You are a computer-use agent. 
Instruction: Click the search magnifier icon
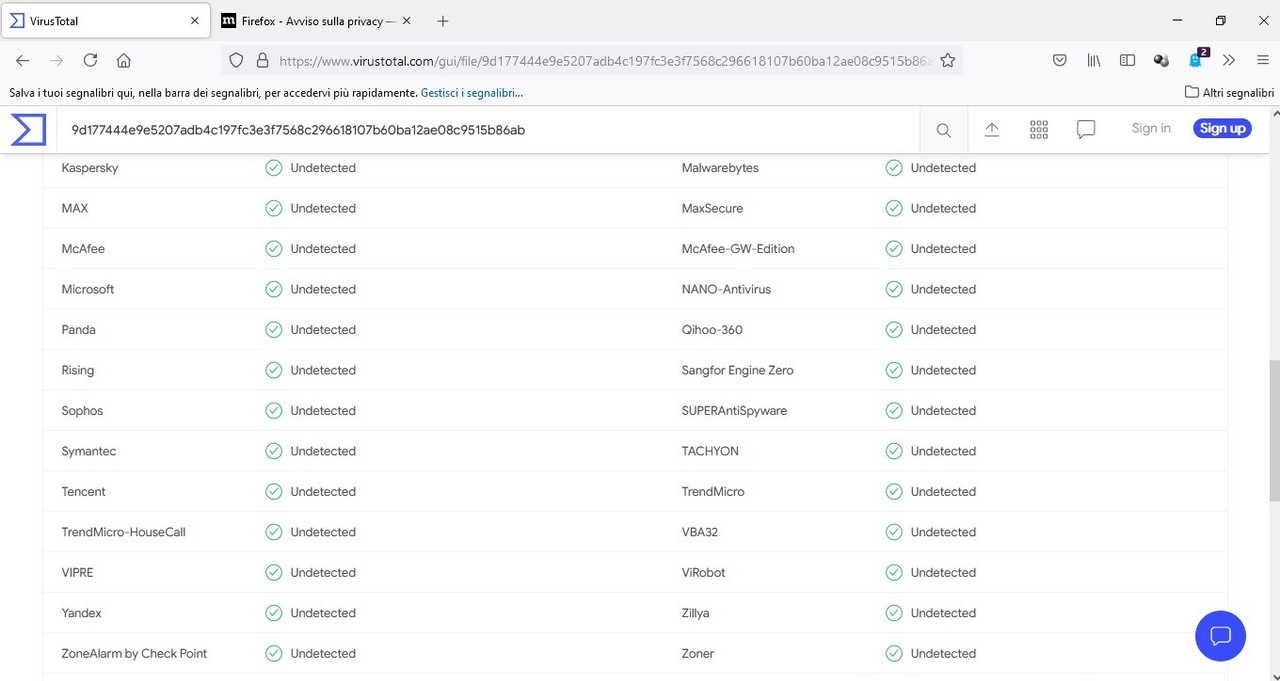pos(944,130)
